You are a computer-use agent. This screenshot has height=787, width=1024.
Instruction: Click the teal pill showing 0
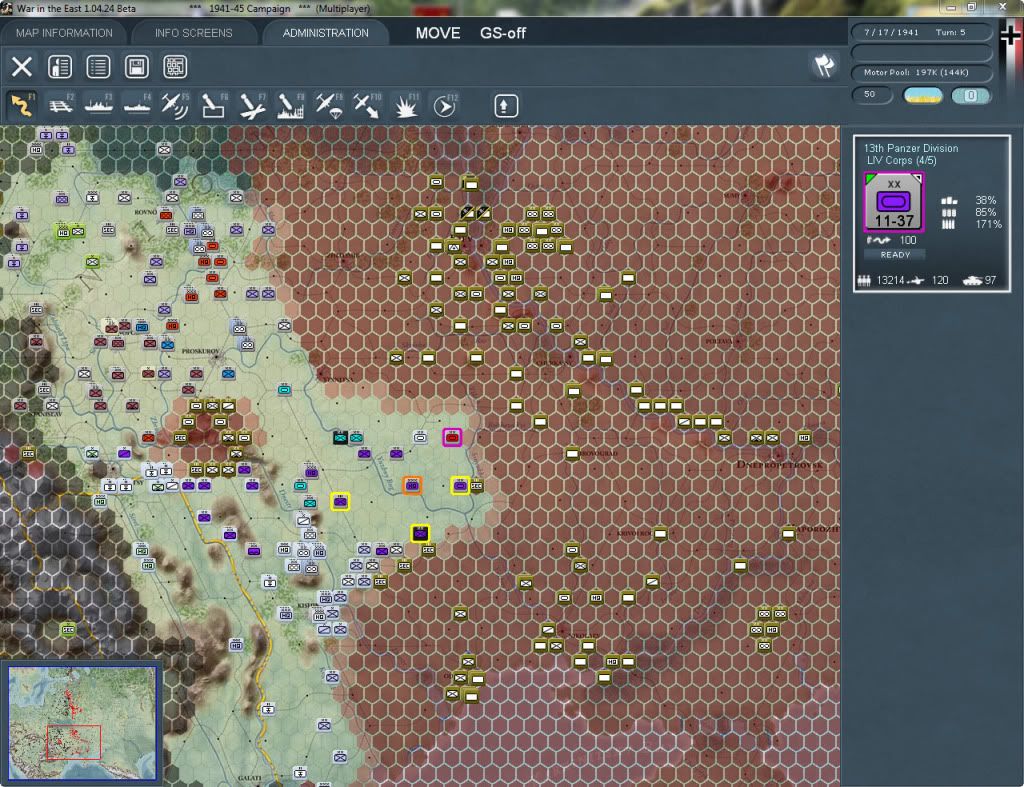pos(971,95)
